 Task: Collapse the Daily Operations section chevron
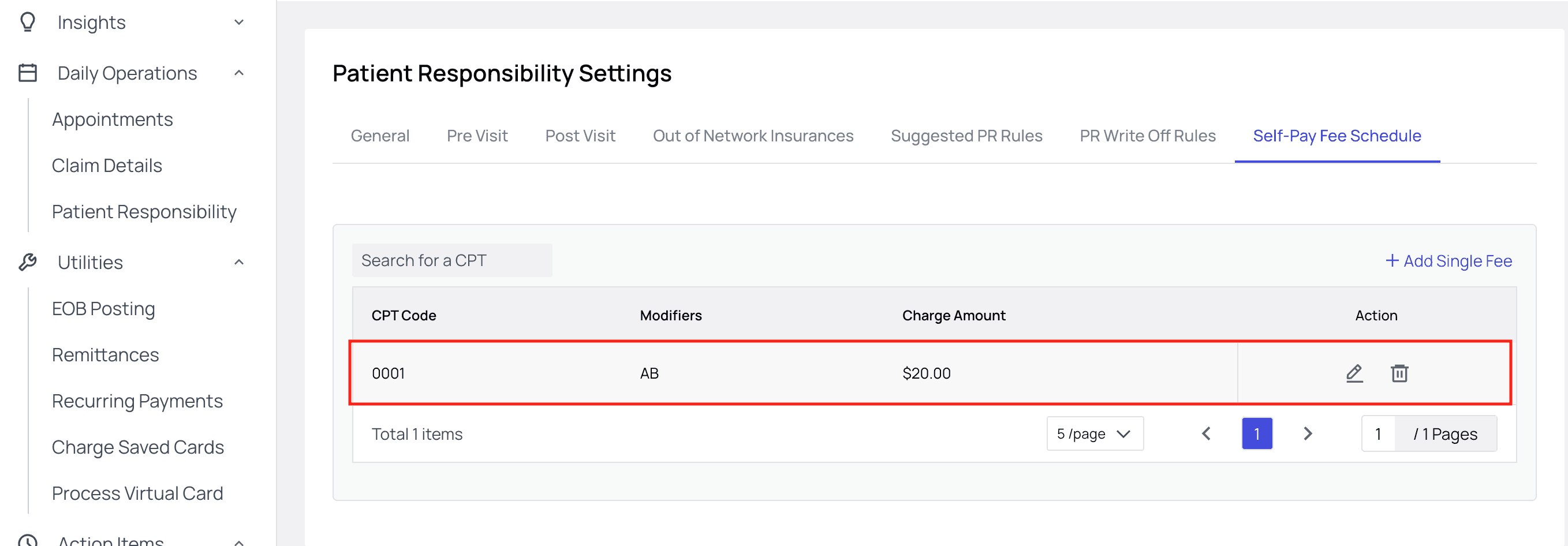point(239,73)
